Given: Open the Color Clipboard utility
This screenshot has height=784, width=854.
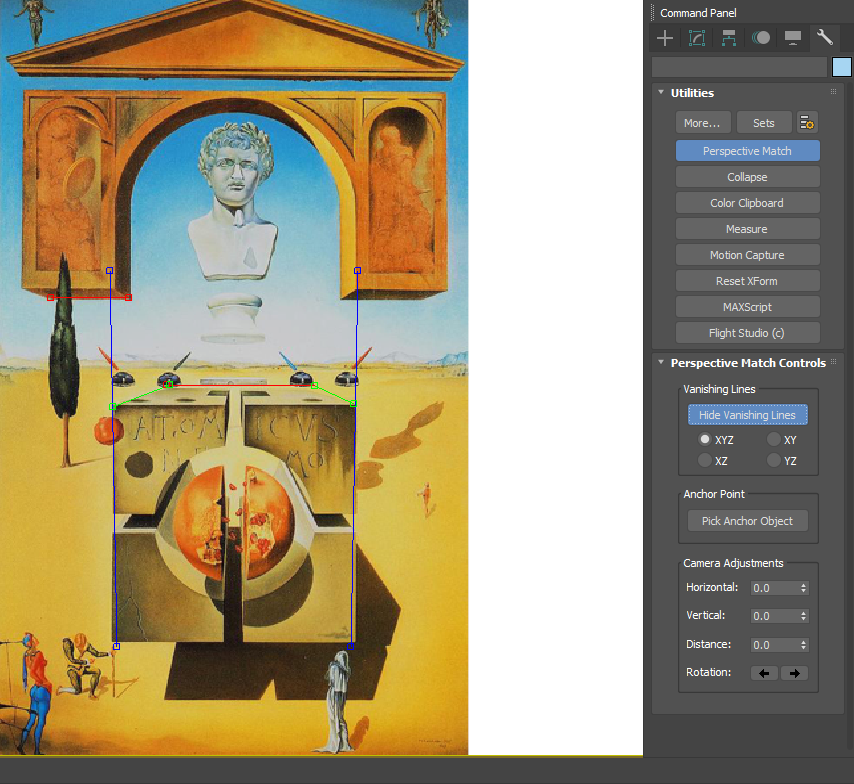Looking at the screenshot, I should click(747, 203).
